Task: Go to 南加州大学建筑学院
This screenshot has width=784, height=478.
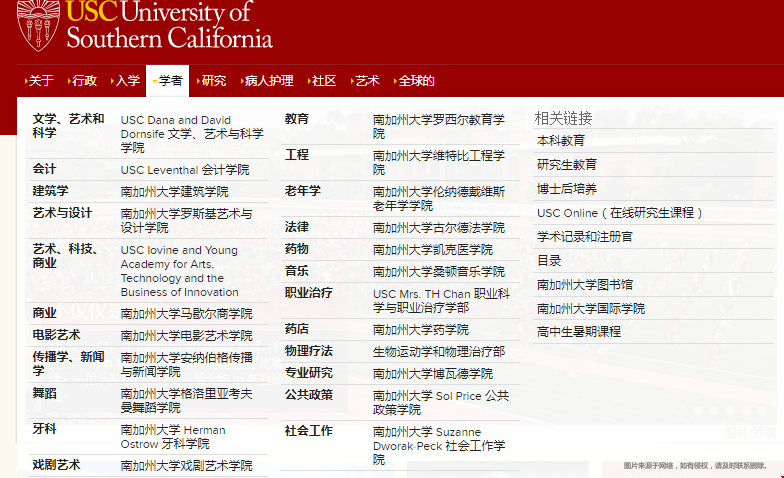Action: pos(174,192)
